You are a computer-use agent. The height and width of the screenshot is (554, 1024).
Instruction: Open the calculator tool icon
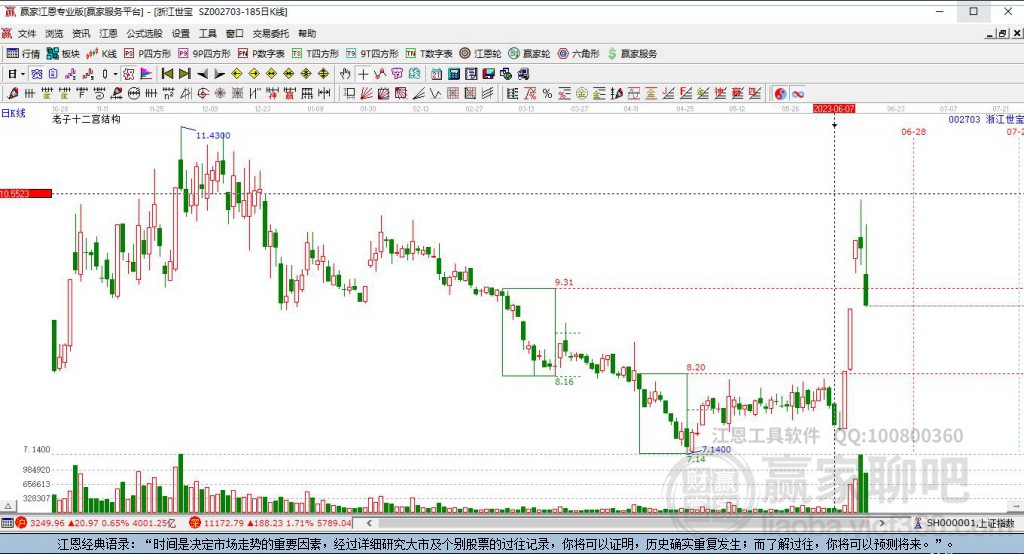pos(454,74)
